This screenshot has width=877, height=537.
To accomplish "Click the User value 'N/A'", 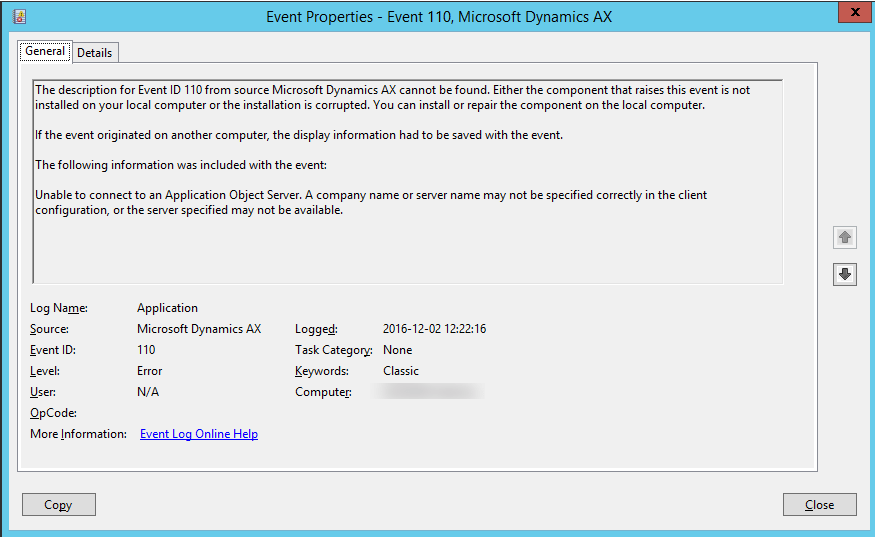I will 148,392.
